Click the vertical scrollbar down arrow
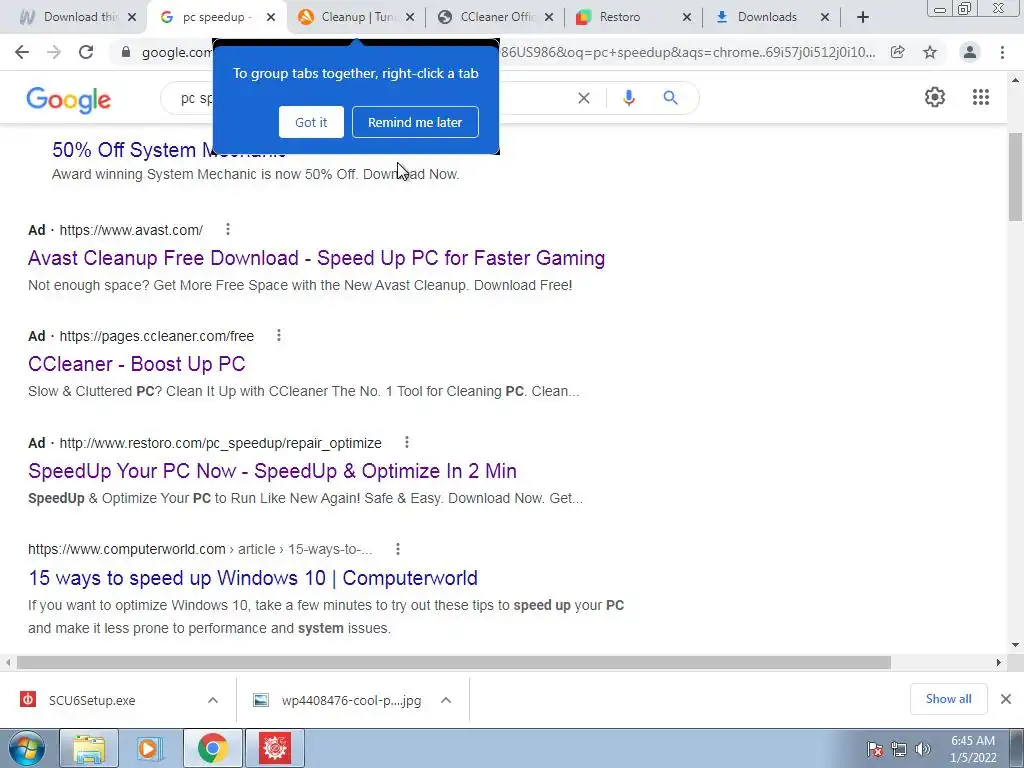 click(1015, 645)
